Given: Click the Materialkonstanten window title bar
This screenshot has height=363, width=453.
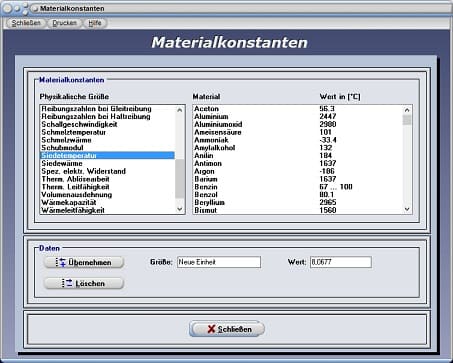Looking at the screenshot, I should coord(226,8).
